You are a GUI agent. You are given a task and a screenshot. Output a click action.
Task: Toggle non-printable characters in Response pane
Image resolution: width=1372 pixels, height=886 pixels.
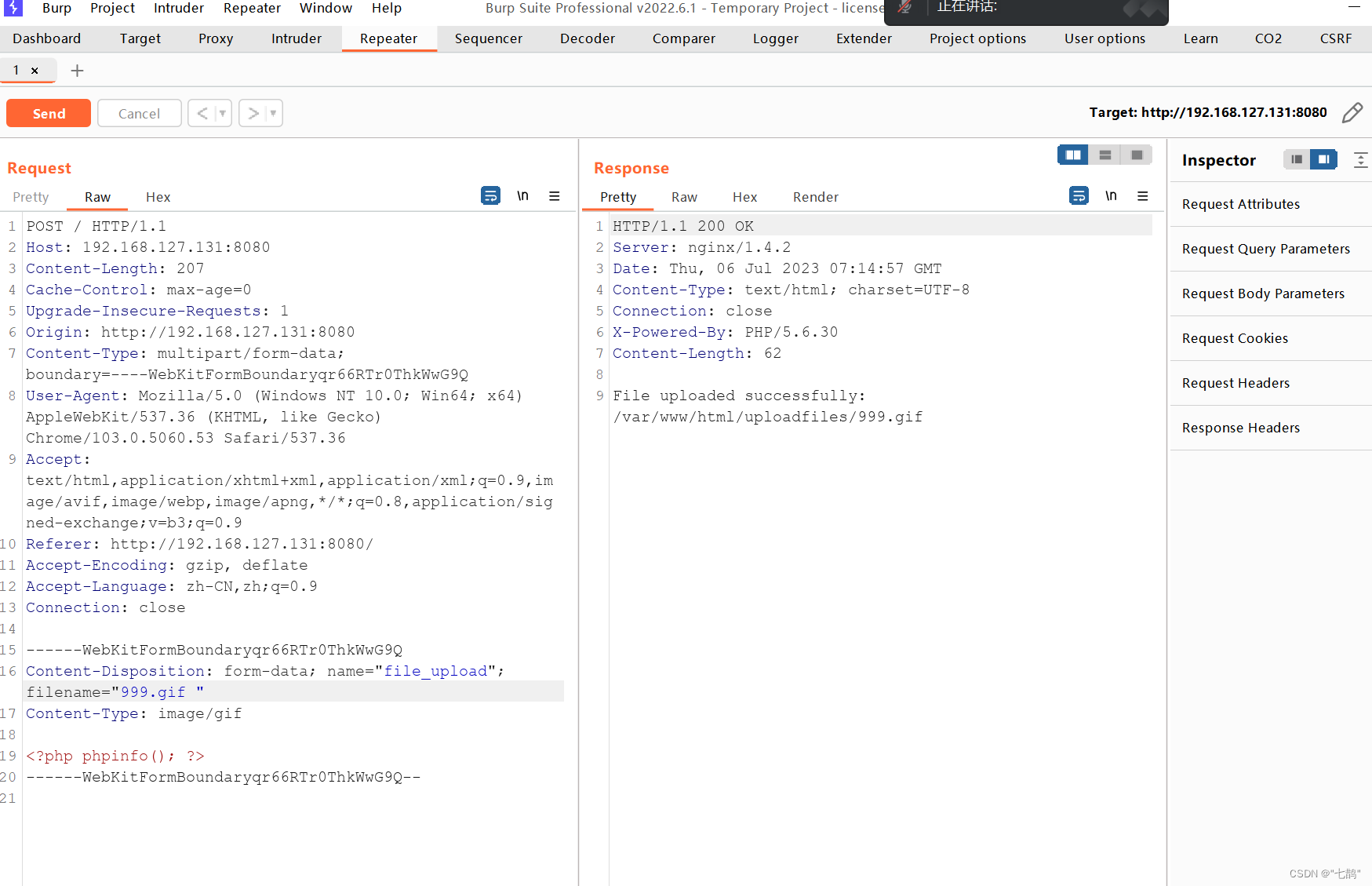click(1111, 195)
